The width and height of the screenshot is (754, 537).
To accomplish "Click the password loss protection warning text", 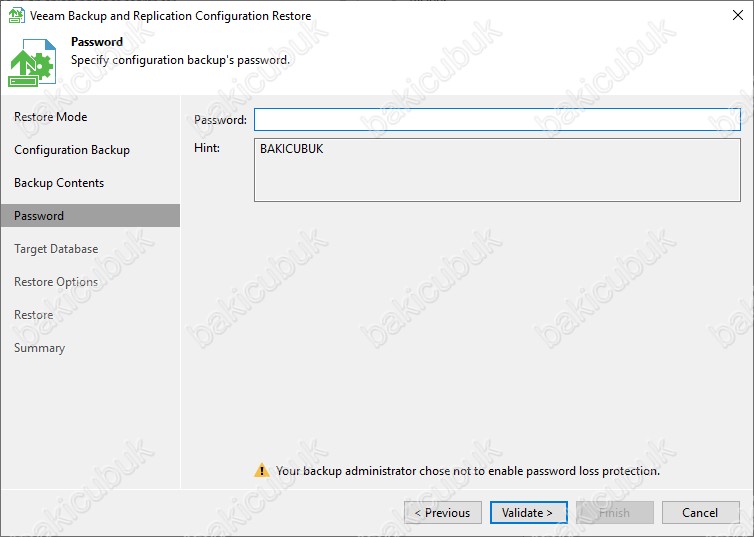I will click(467, 471).
